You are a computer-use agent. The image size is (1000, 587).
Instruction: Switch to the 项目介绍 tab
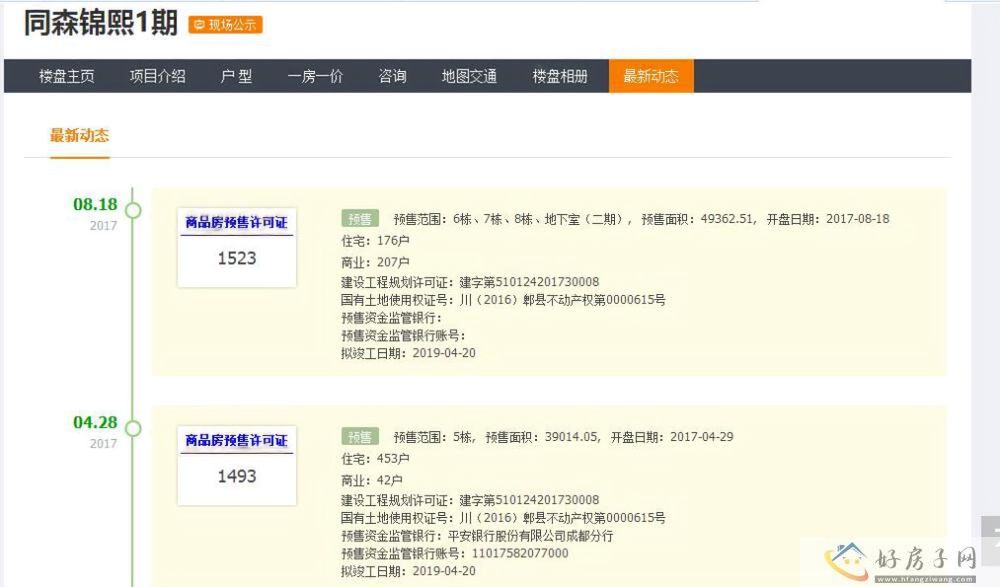157,76
